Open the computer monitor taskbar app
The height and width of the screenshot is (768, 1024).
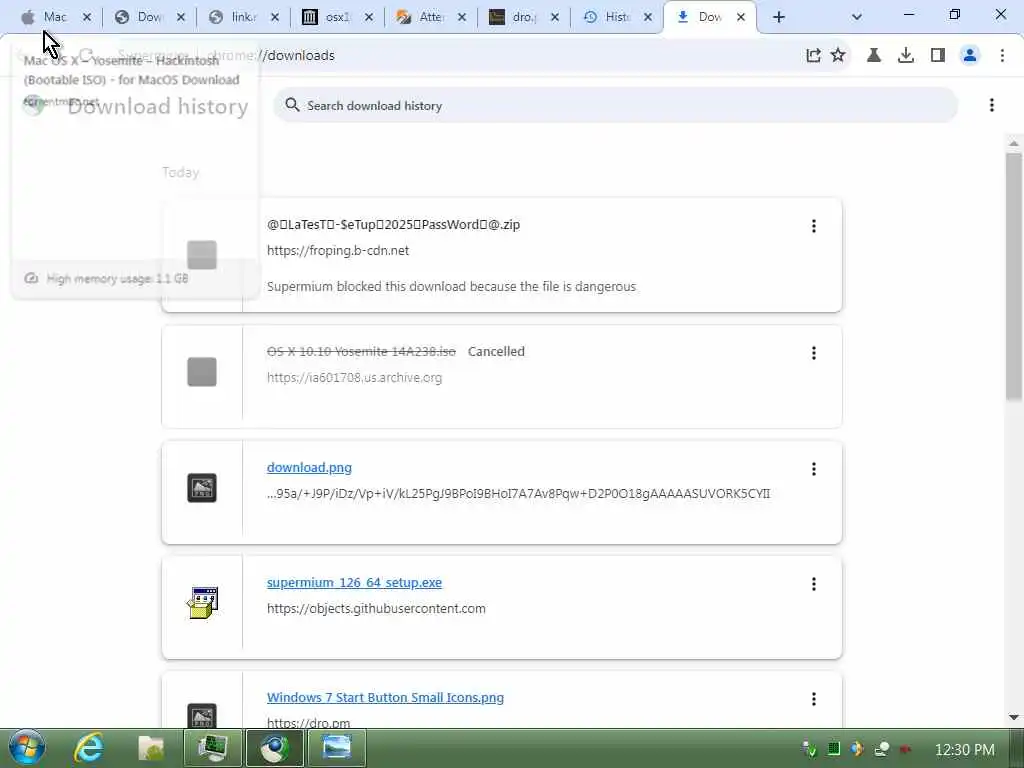click(x=212, y=748)
